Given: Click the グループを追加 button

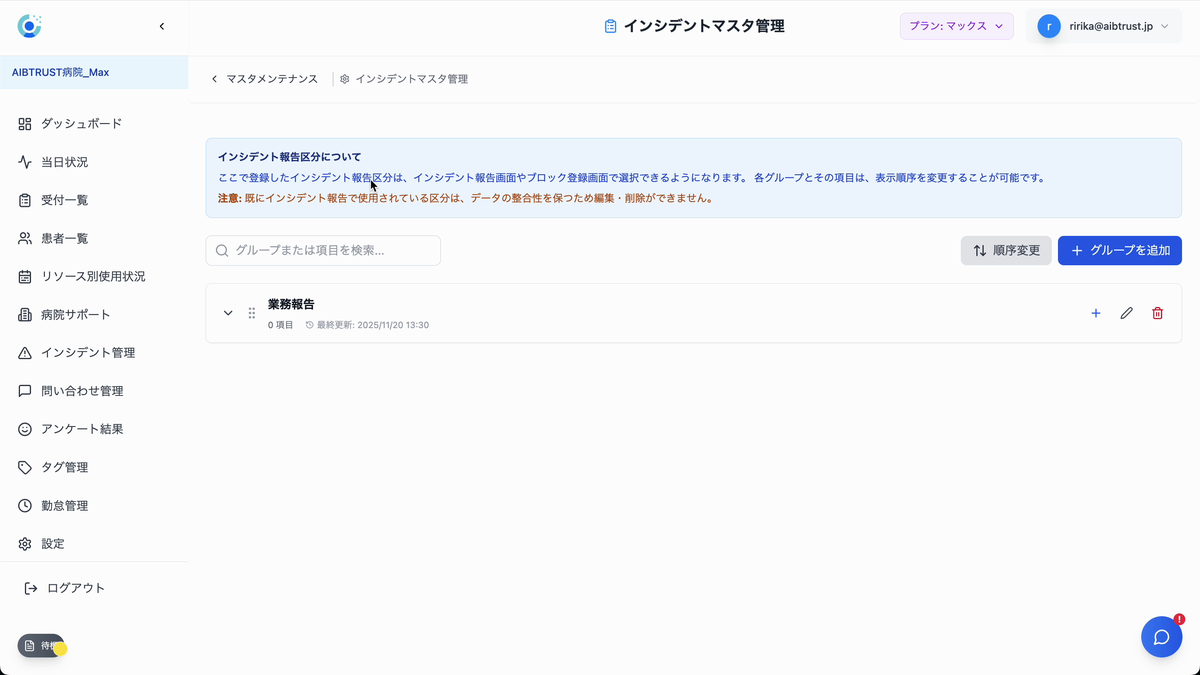Looking at the screenshot, I should click(x=1120, y=250).
